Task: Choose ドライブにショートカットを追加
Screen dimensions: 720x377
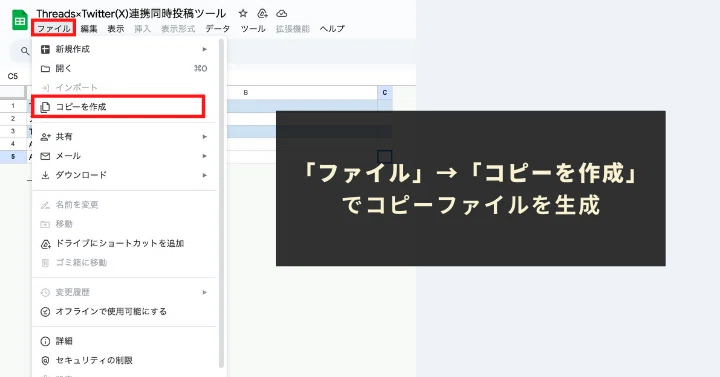Action: (x=124, y=243)
